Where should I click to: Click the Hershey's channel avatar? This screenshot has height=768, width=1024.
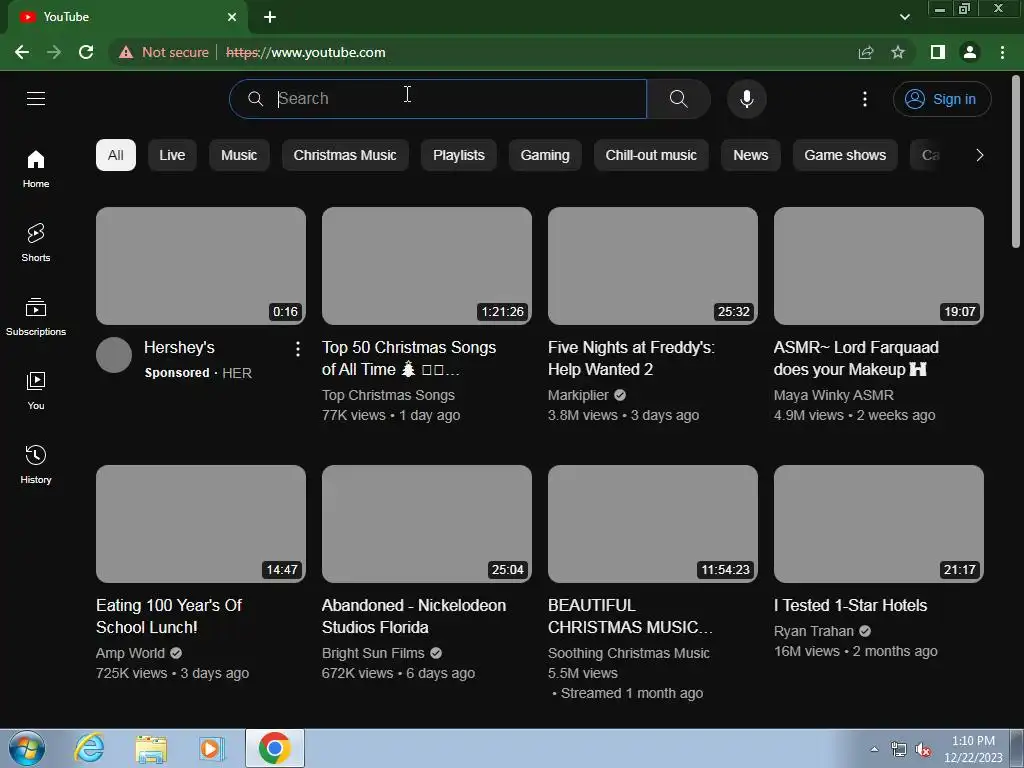114,355
